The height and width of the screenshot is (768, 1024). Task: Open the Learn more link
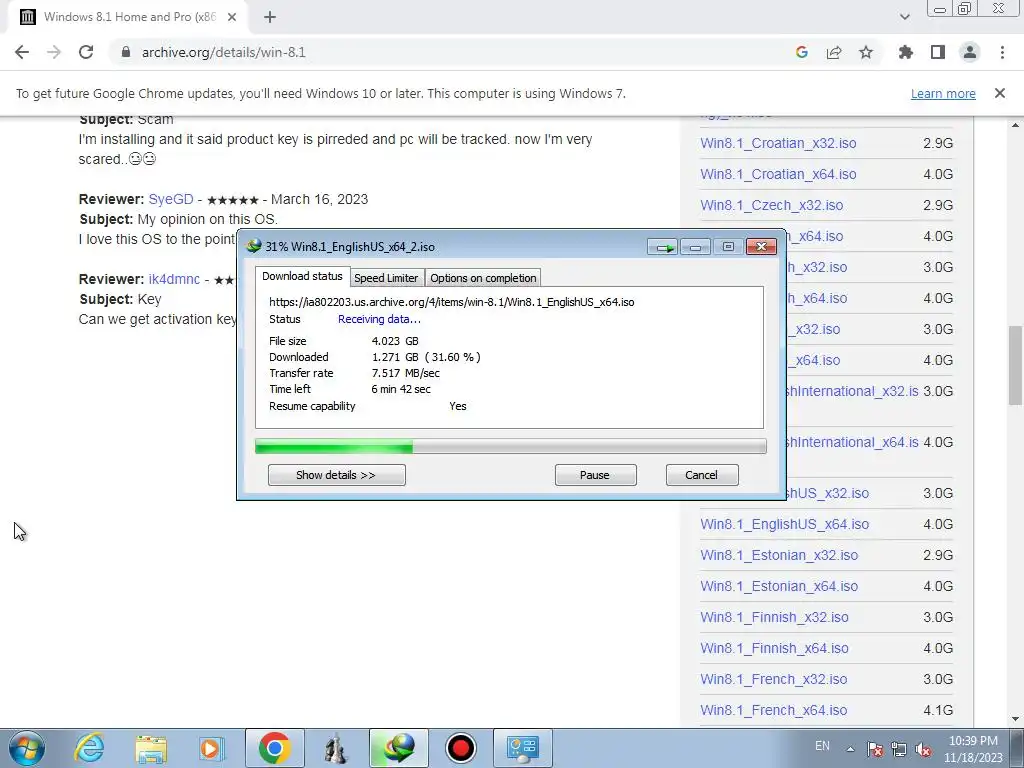pos(943,93)
